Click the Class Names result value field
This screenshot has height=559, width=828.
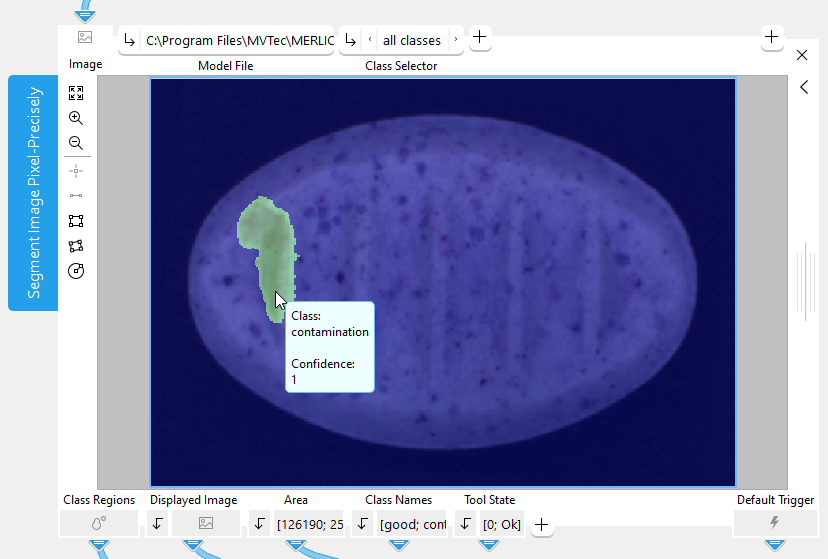tap(412, 524)
